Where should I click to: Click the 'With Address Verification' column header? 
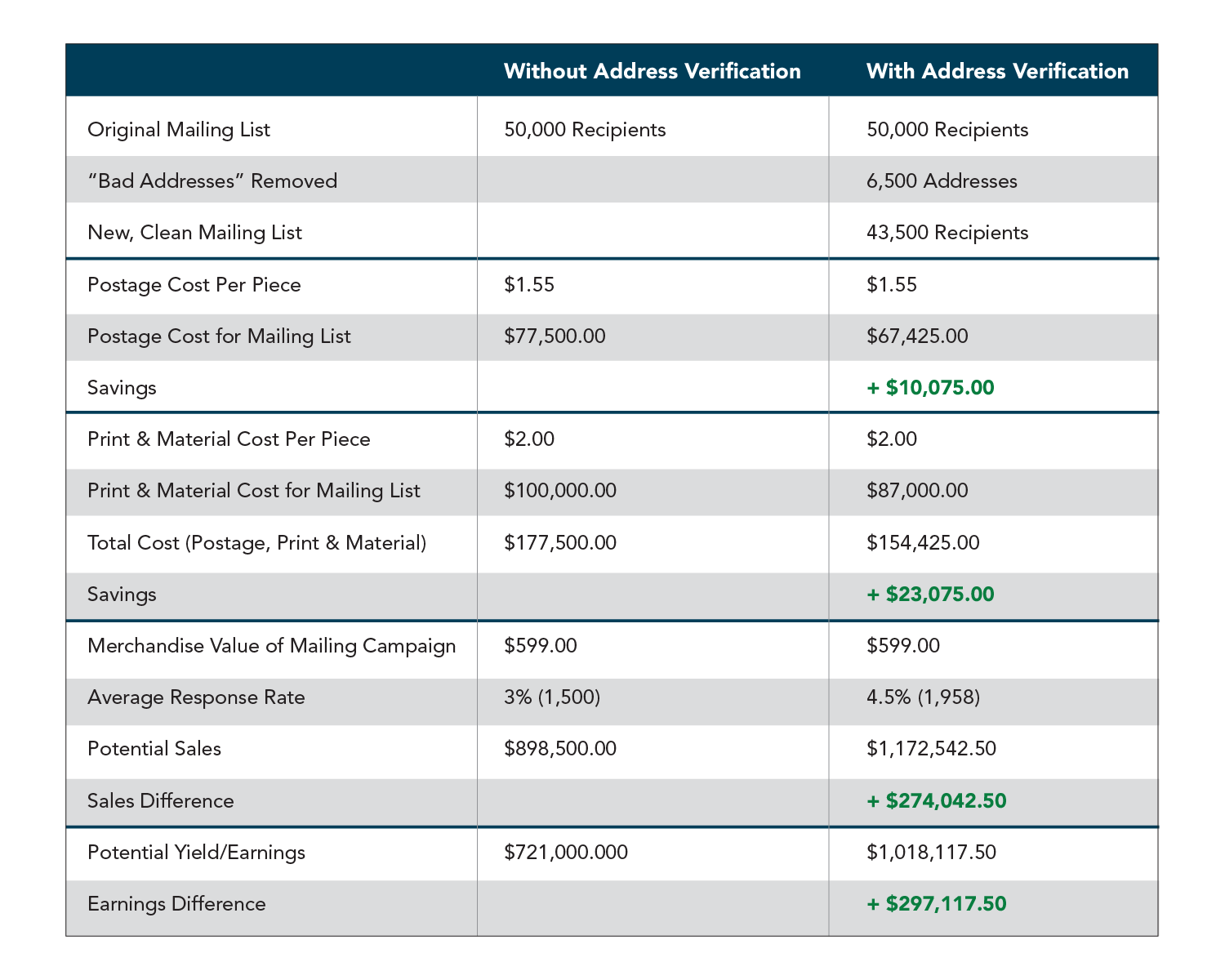tap(997, 71)
